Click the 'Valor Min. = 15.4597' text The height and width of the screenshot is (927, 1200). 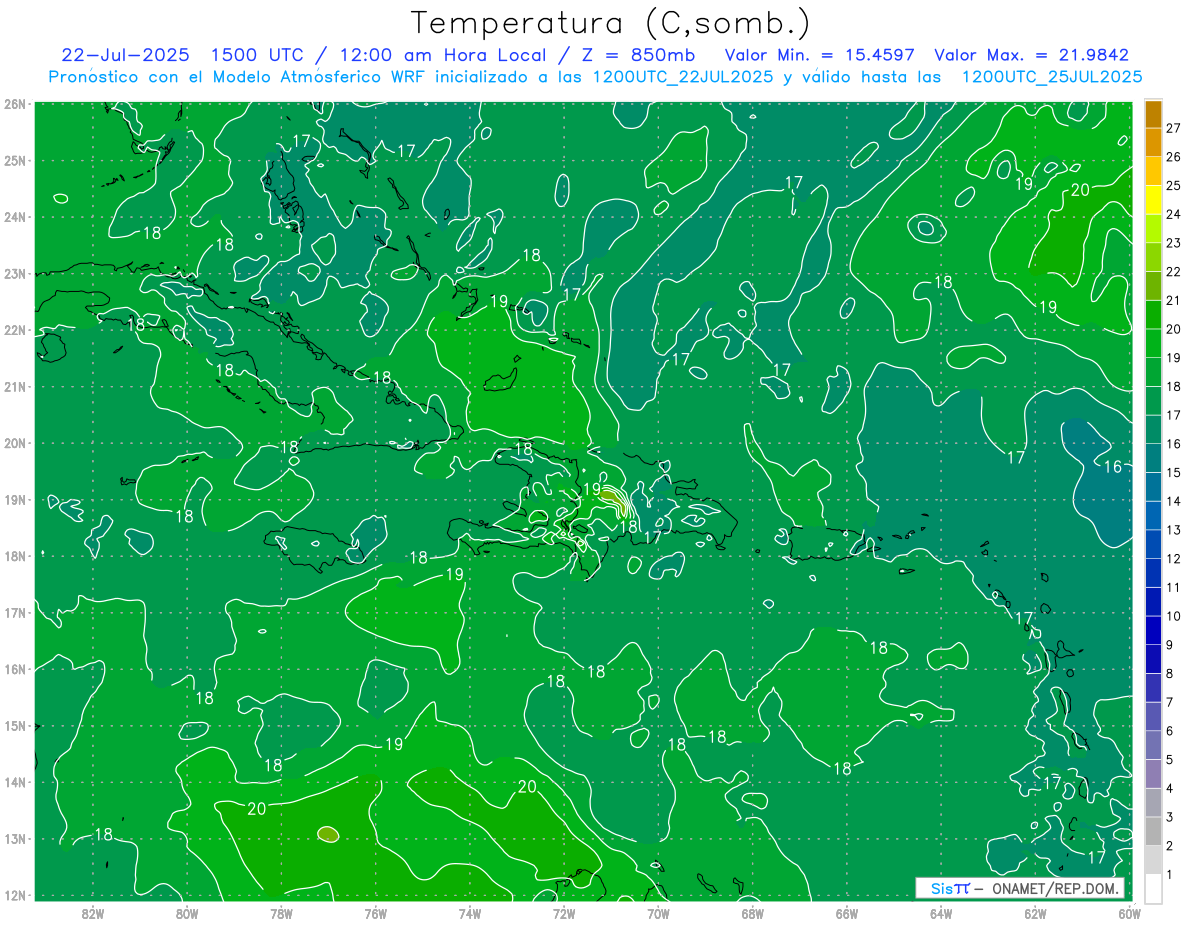[x=819, y=55]
